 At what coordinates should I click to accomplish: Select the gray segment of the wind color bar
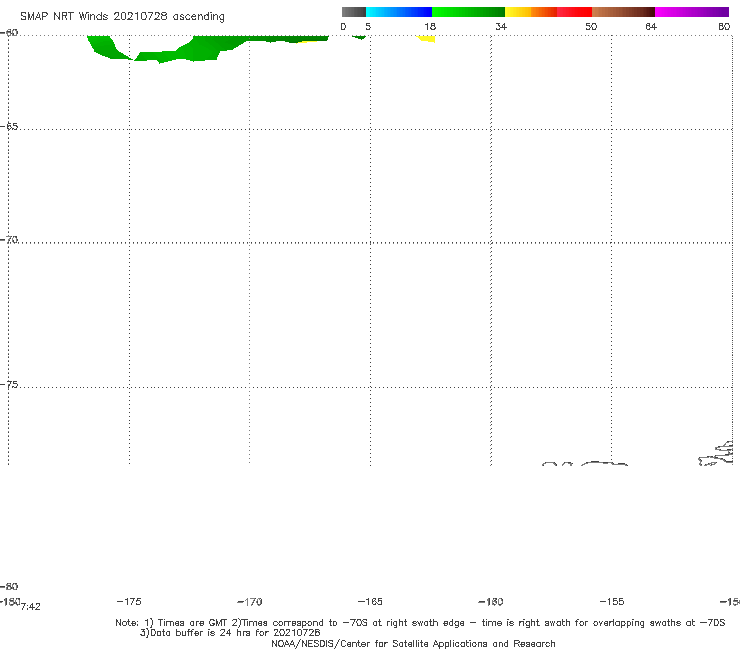click(354, 12)
